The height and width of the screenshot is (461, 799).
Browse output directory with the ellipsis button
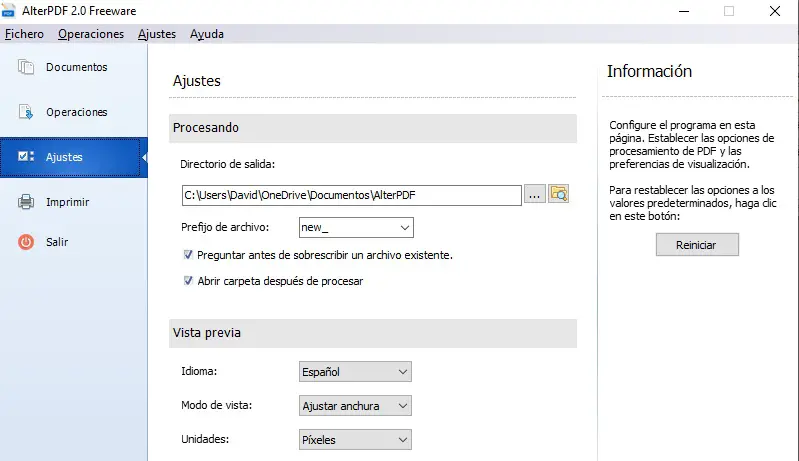(x=535, y=194)
